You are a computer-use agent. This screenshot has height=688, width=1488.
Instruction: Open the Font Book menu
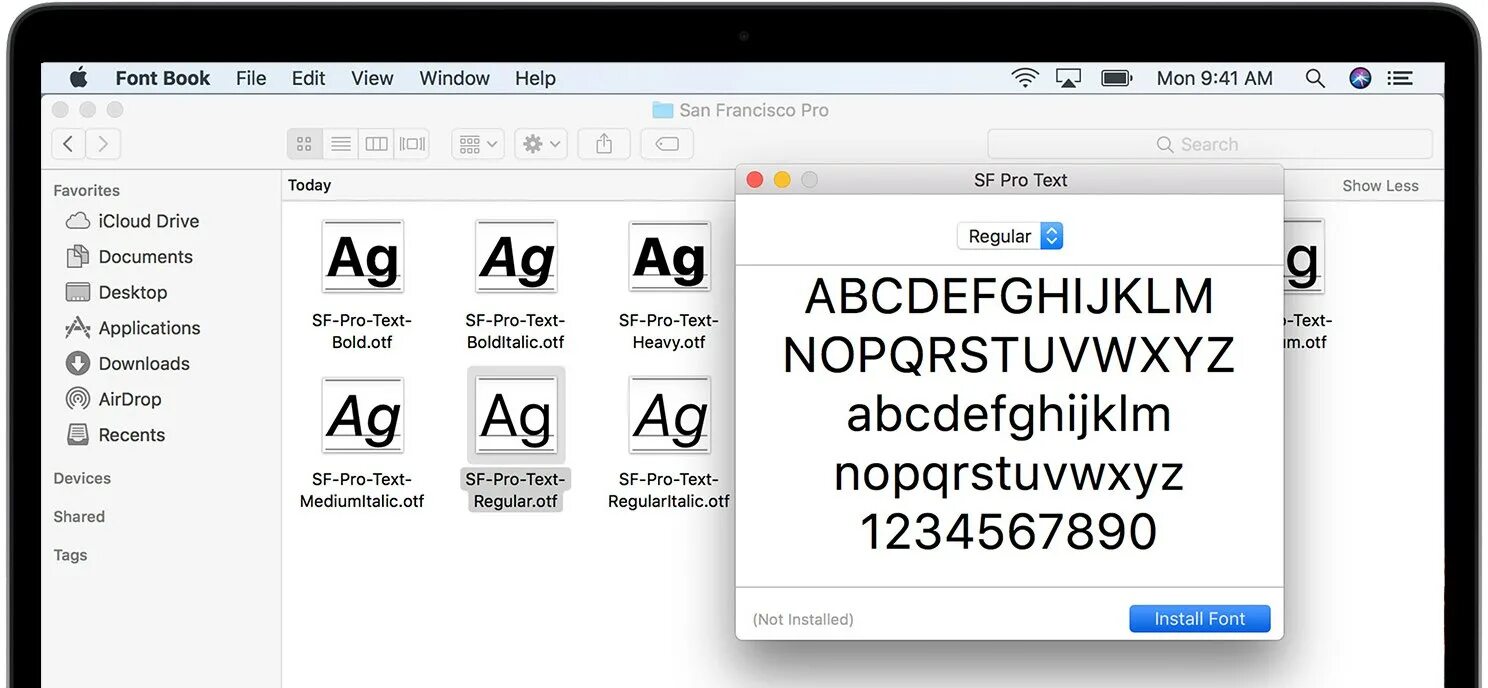click(x=163, y=78)
